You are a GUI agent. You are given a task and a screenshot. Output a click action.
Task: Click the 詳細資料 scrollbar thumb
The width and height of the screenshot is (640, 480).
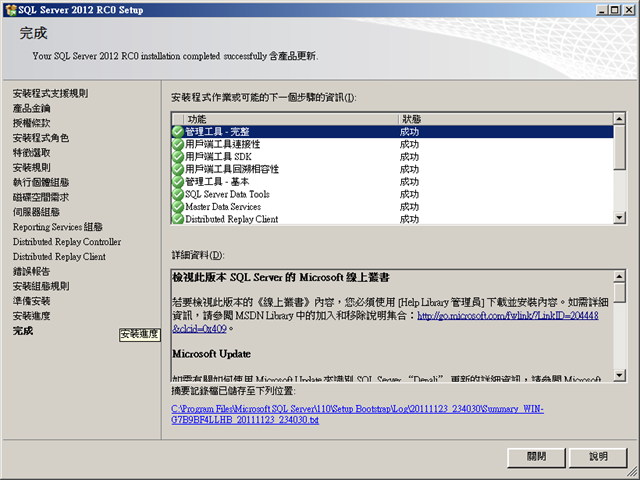[619, 292]
